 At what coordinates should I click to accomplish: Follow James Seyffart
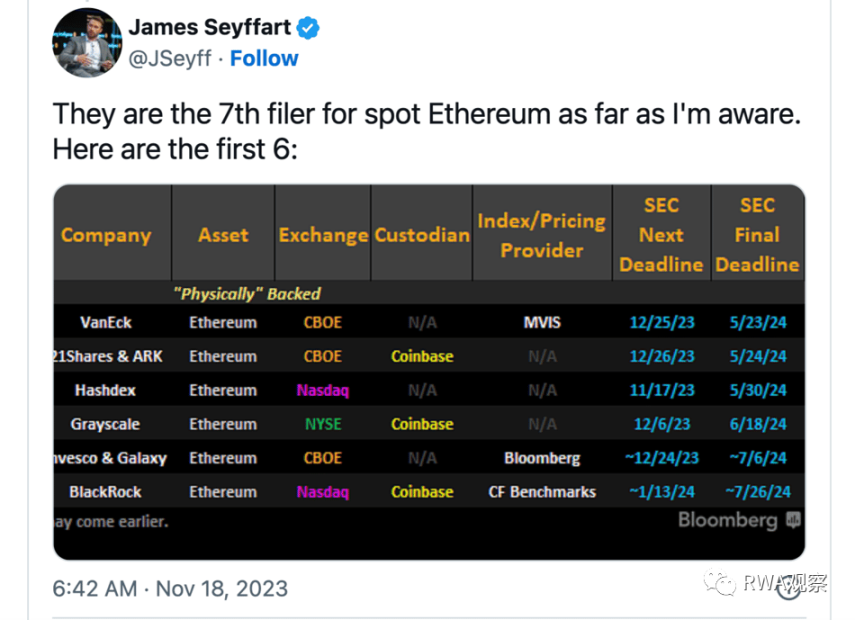[264, 59]
